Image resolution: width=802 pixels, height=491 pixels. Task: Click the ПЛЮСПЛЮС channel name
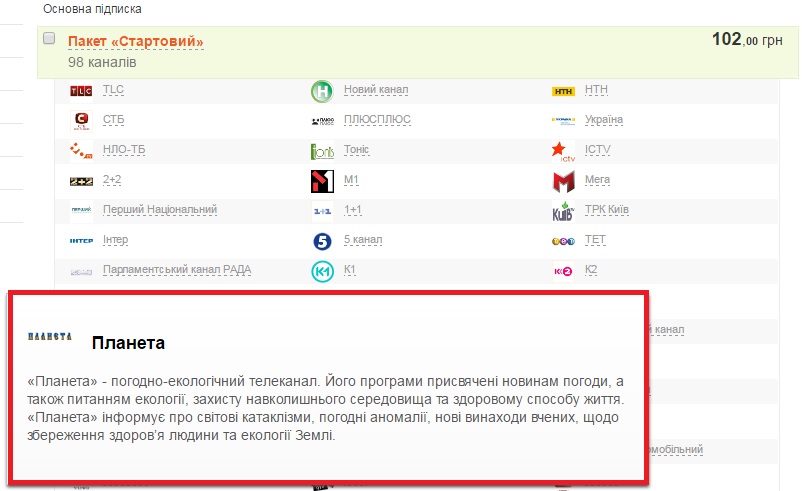click(377, 120)
